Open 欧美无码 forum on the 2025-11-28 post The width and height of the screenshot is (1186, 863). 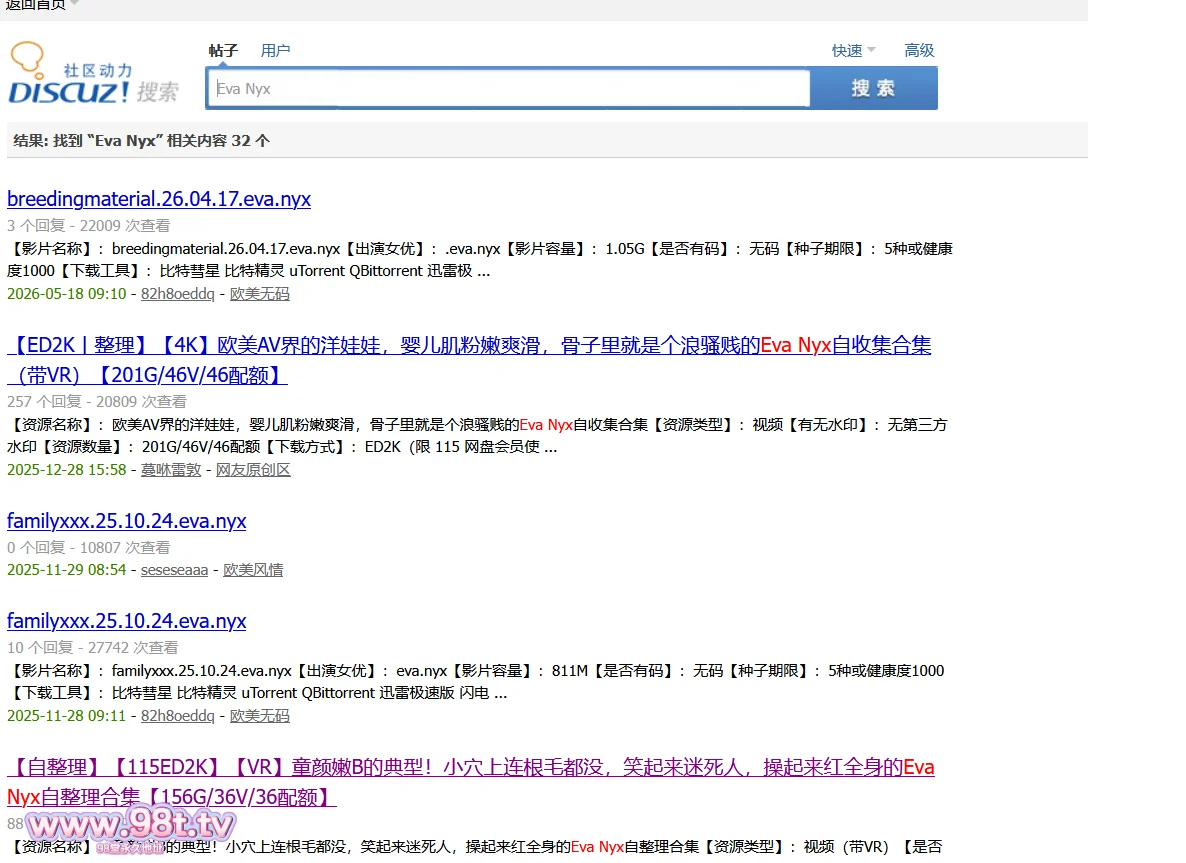pos(259,716)
